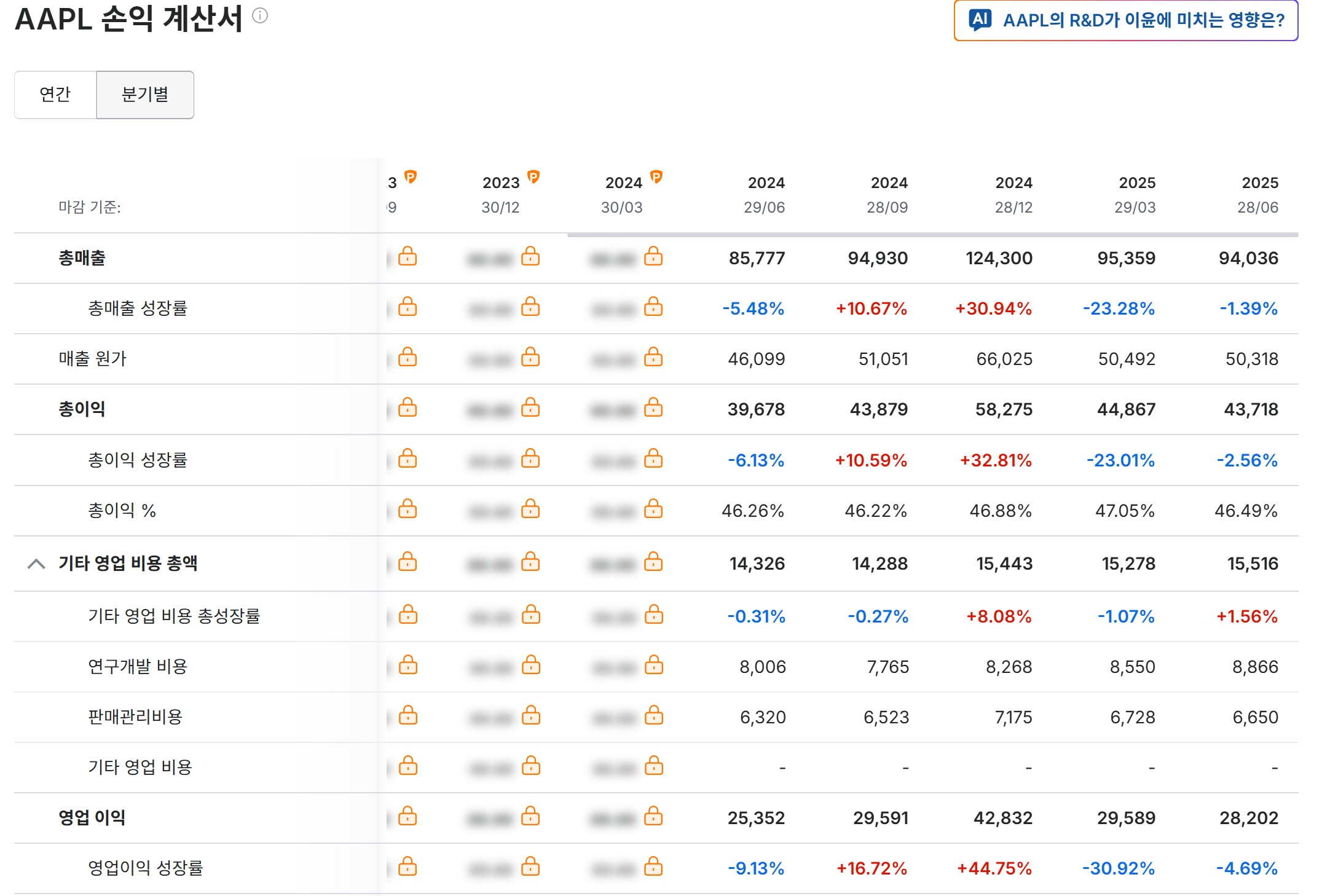Screen dimensions: 1330x896
Task: Click the revenue growth value -23.28%
Action: 1119,308
